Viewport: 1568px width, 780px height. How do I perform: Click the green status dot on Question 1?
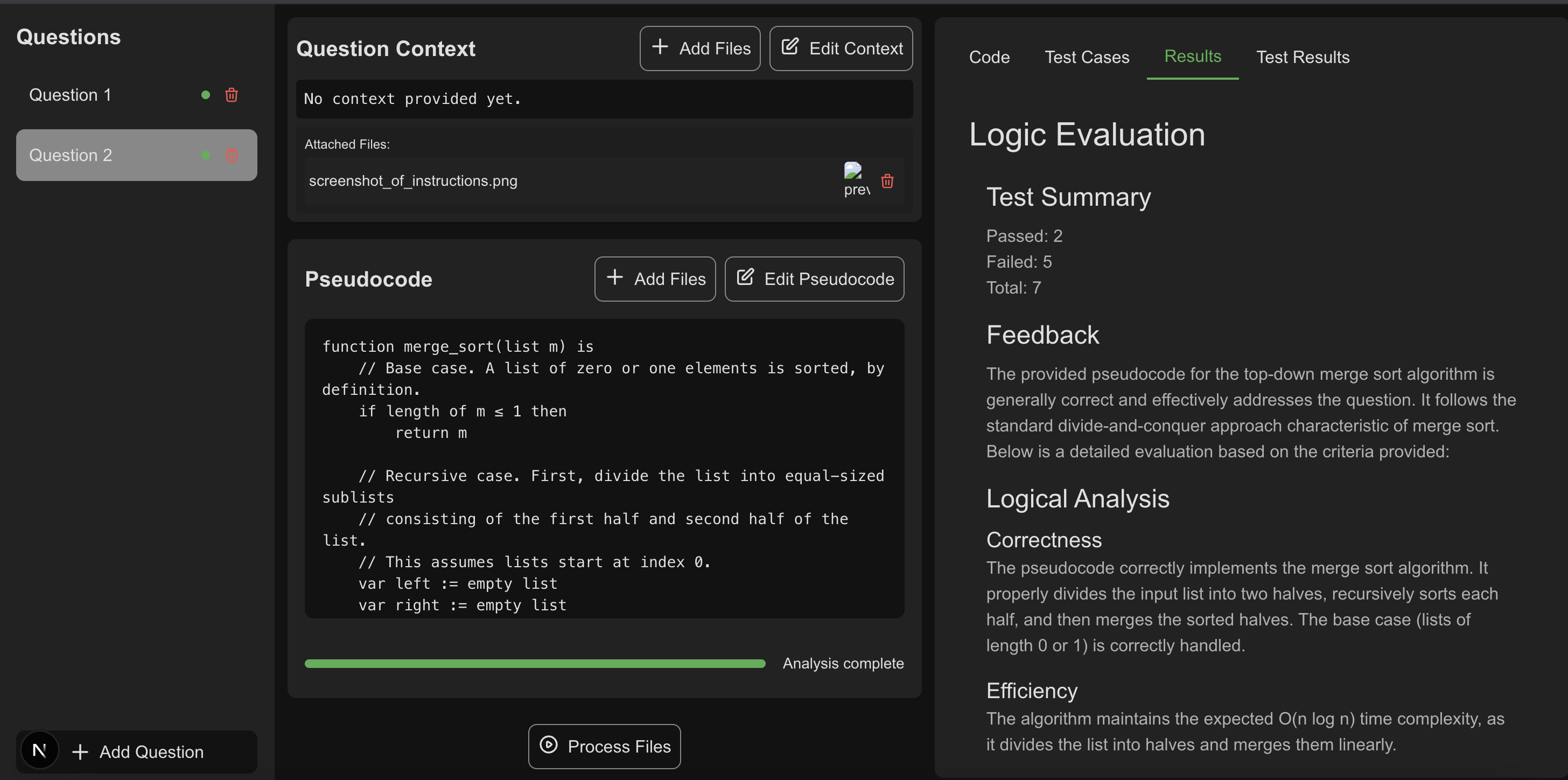[206, 95]
